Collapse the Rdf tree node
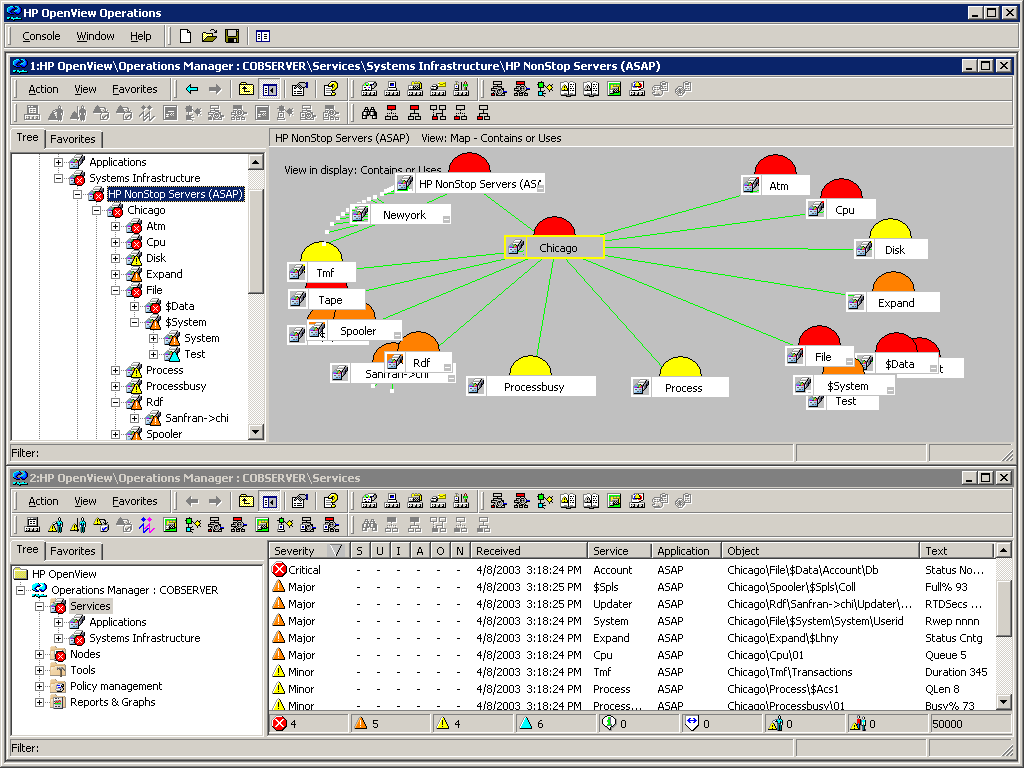The height and width of the screenshot is (768, 1024). click(116, 402)
